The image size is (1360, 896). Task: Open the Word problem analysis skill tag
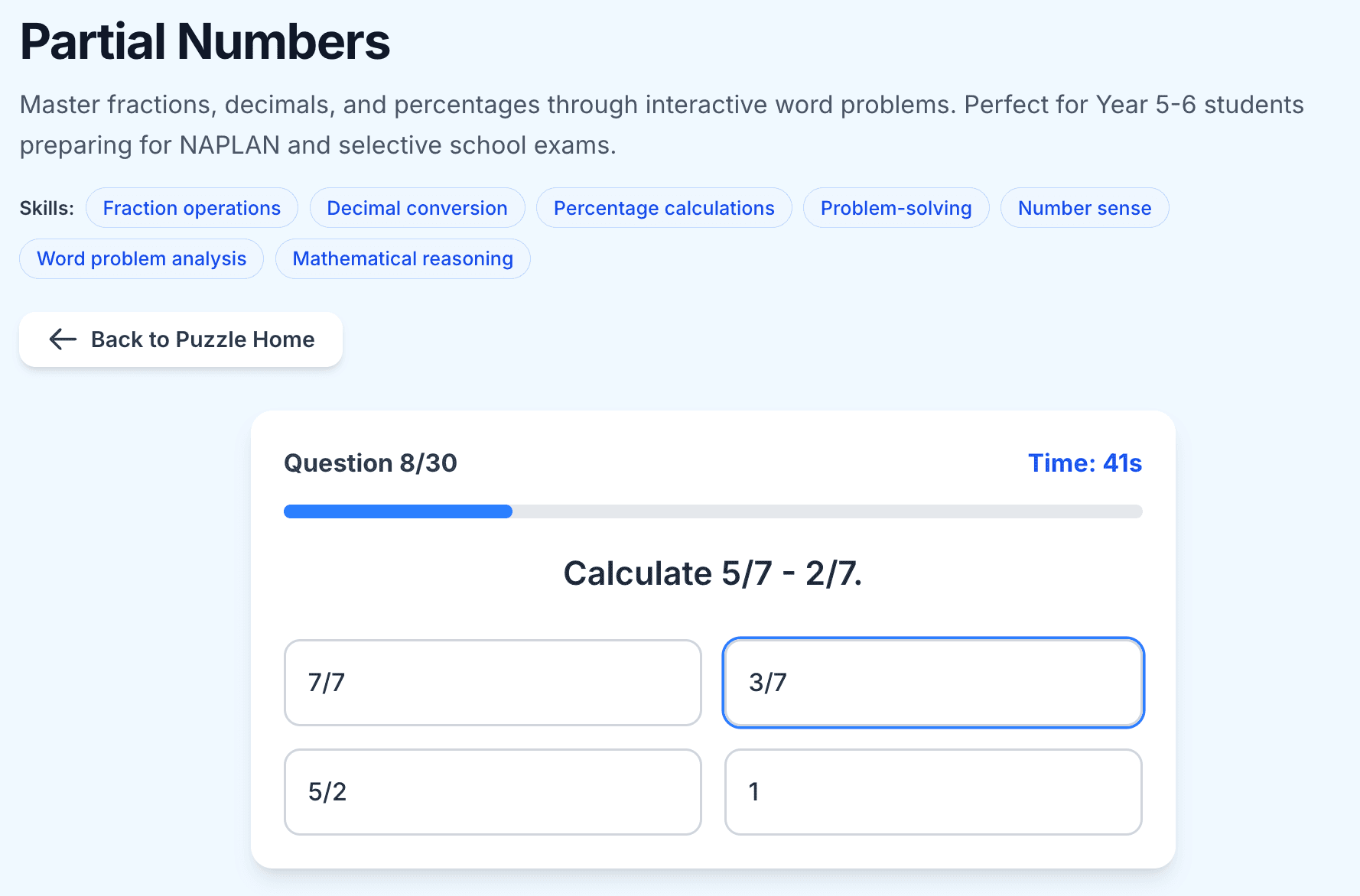tap(141, 258)
